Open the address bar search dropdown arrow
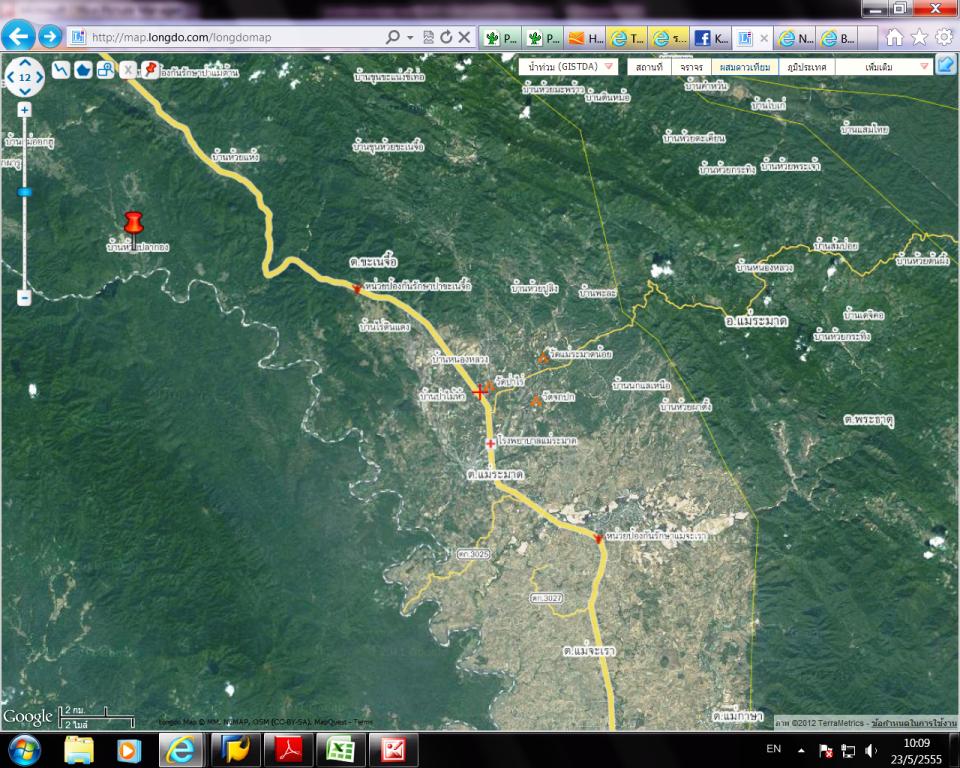 [x=410, y=38]
